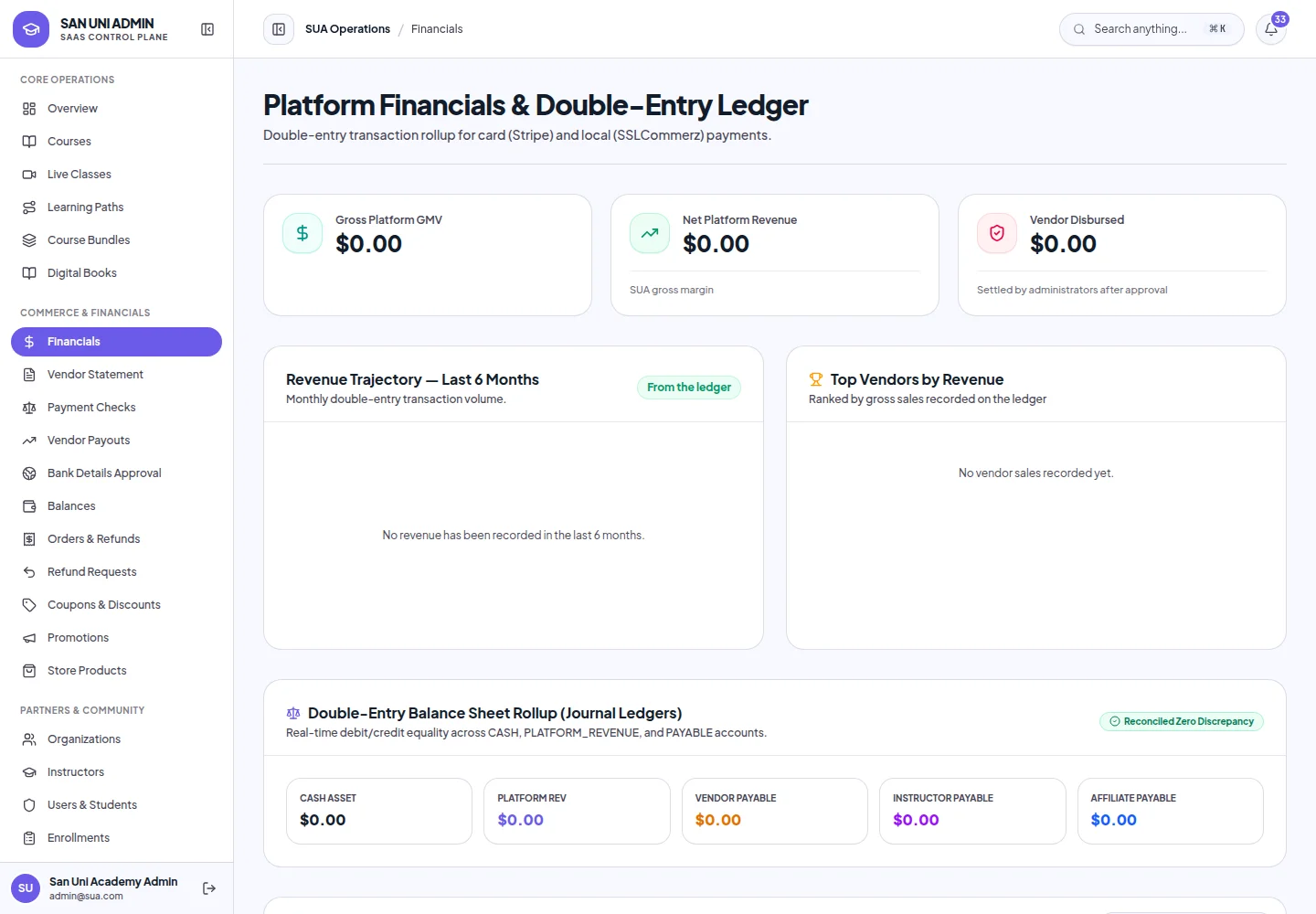Select the active Financials menu item
Image resolution: width=1316 pixels, height=914 pixels.
[x=116, y=342]
